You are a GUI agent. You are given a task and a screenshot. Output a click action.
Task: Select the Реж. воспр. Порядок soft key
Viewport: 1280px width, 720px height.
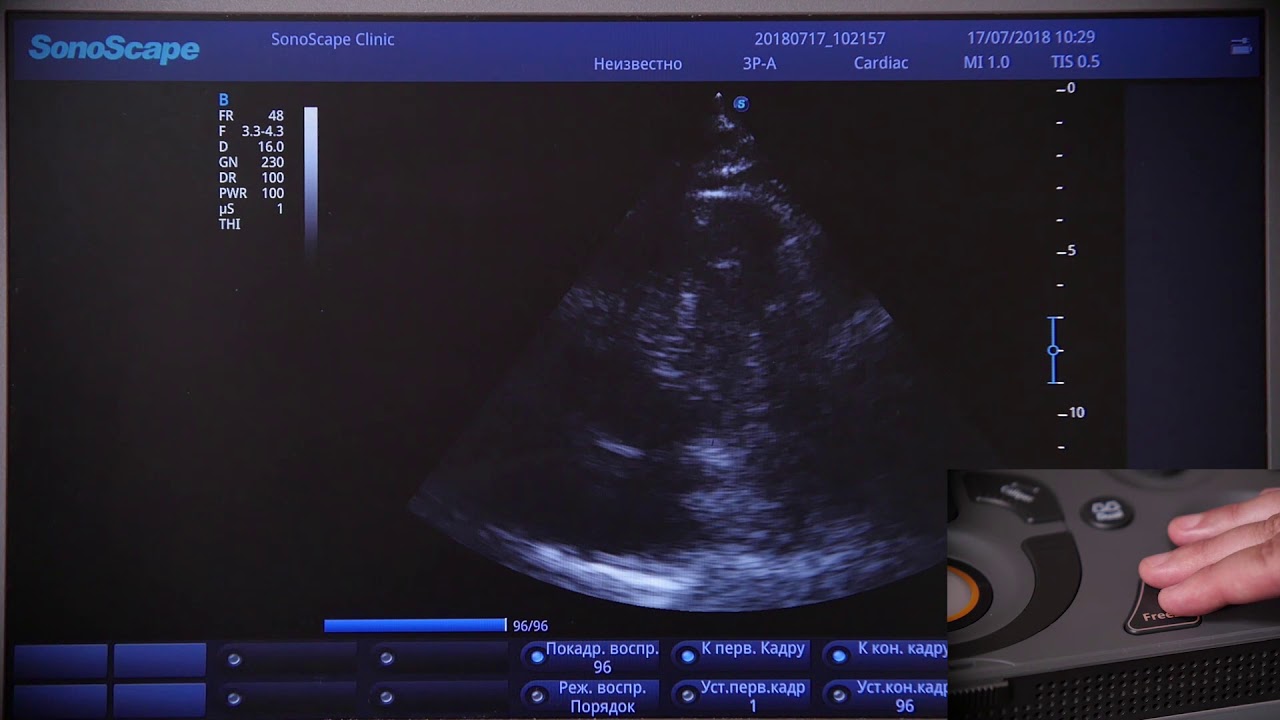coord(593,697)
